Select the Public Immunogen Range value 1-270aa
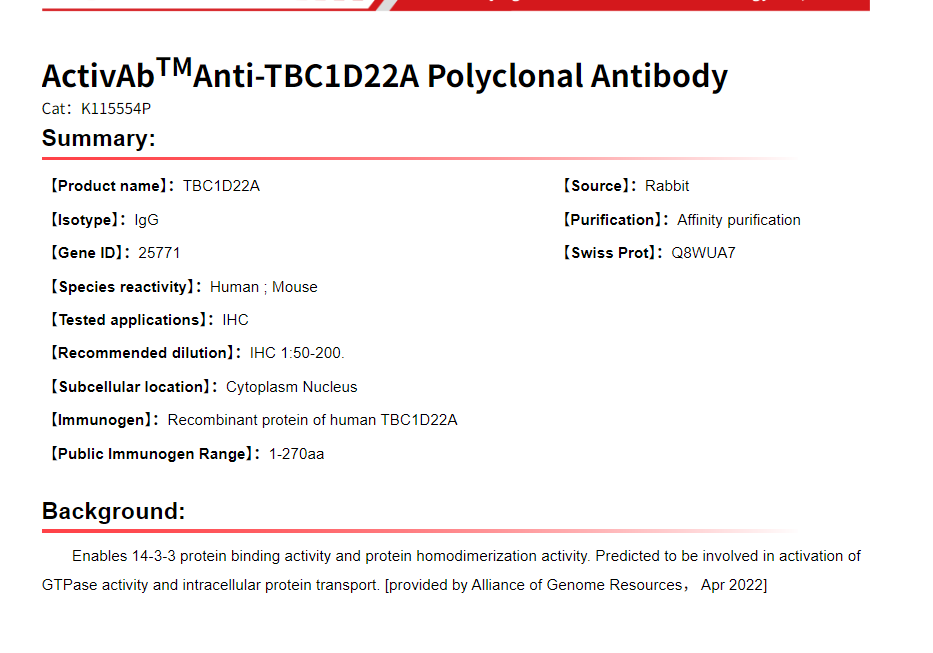Screen dimensions: 933x653 (296, 454)
